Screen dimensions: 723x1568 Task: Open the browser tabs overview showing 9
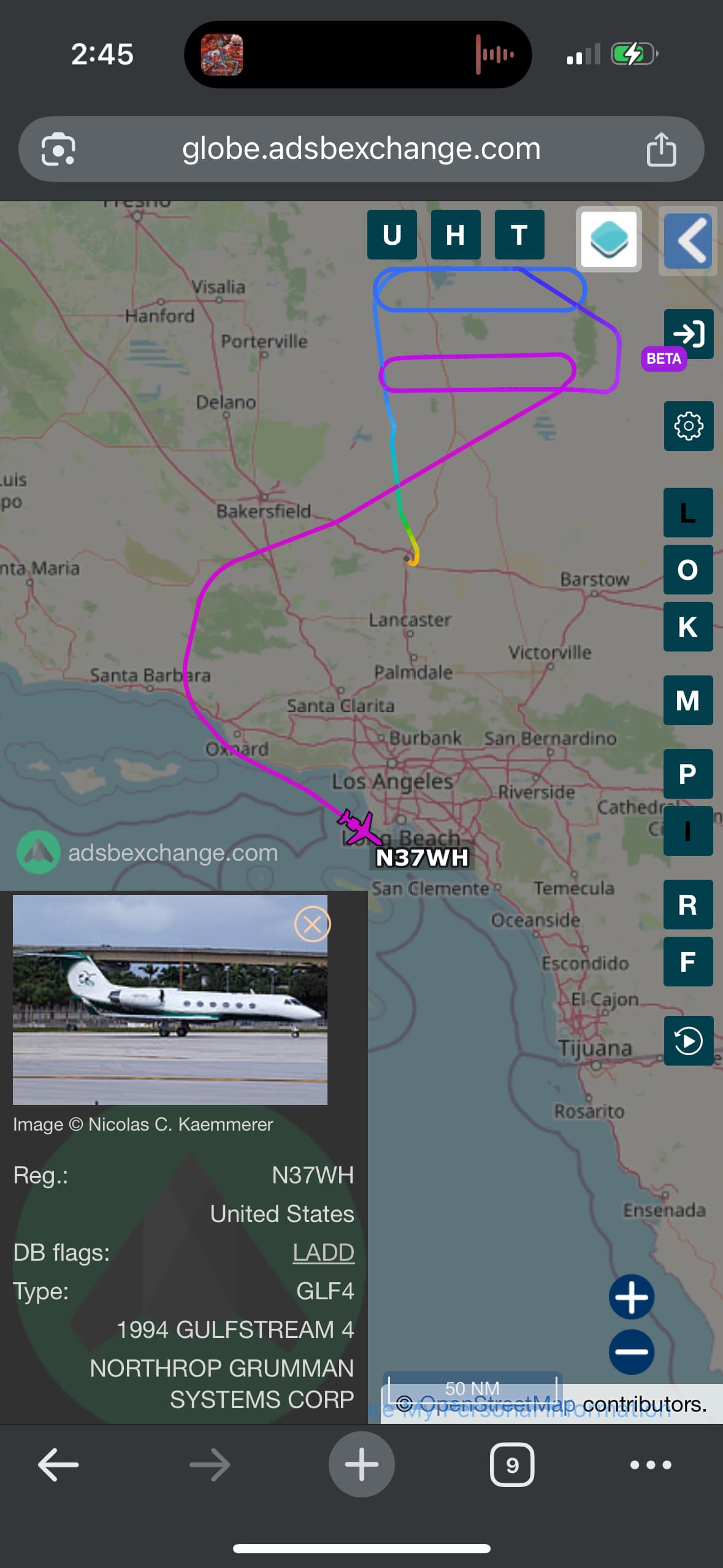512,1464
